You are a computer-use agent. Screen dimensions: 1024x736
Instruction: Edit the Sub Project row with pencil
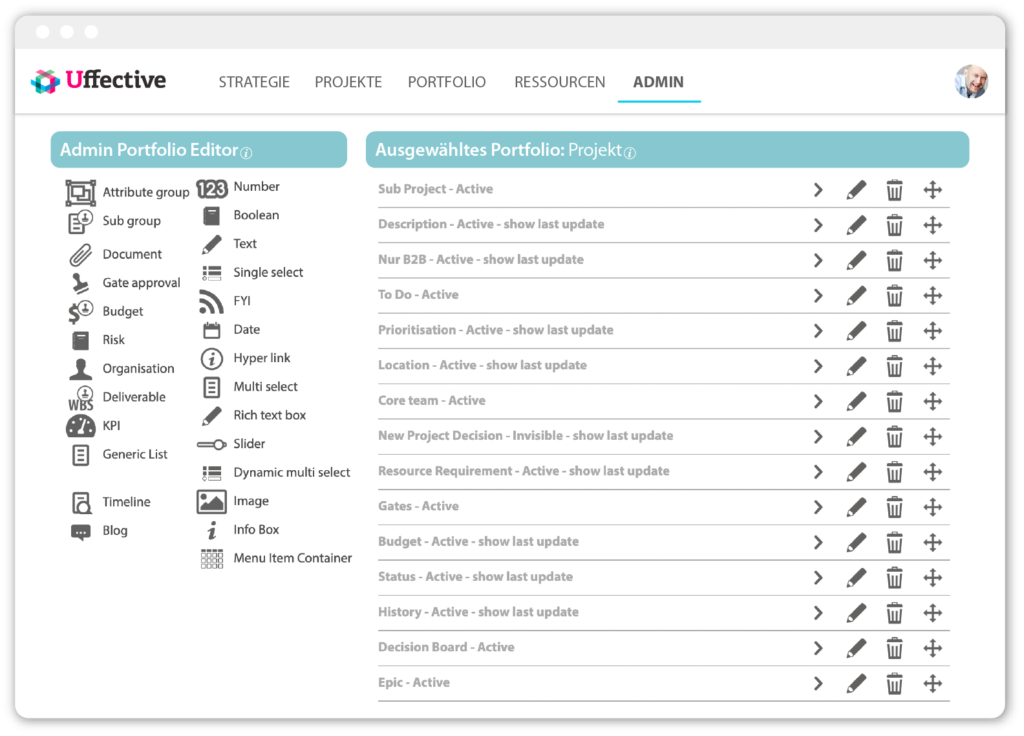pos(856,190)
